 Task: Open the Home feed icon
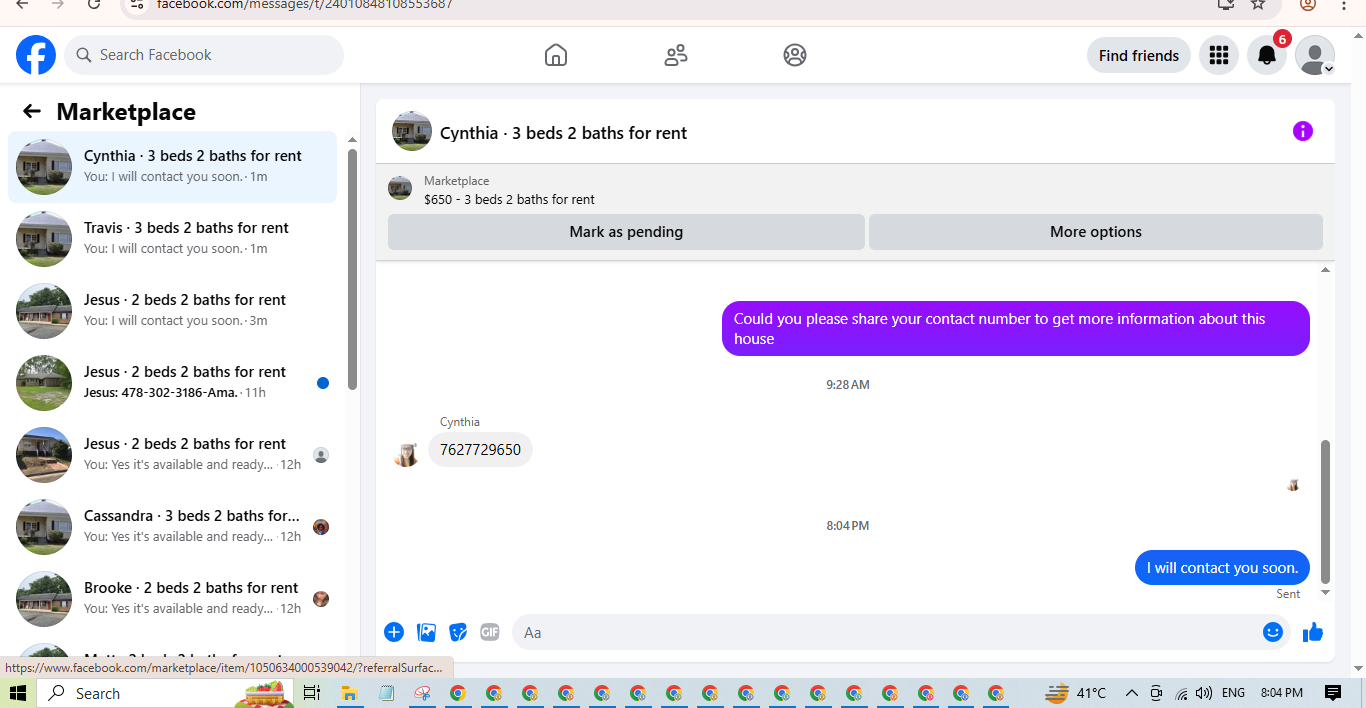point(556,55)
